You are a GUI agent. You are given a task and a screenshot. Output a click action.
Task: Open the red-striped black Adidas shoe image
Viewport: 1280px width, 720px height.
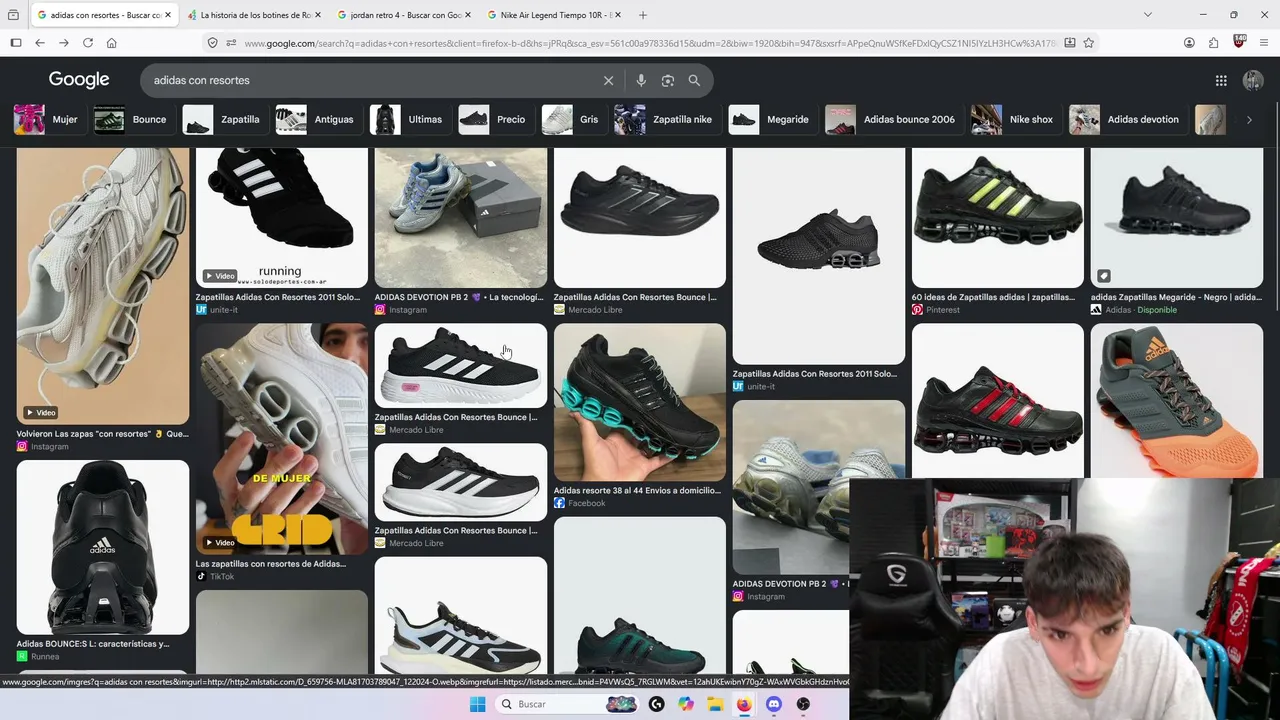998,400
